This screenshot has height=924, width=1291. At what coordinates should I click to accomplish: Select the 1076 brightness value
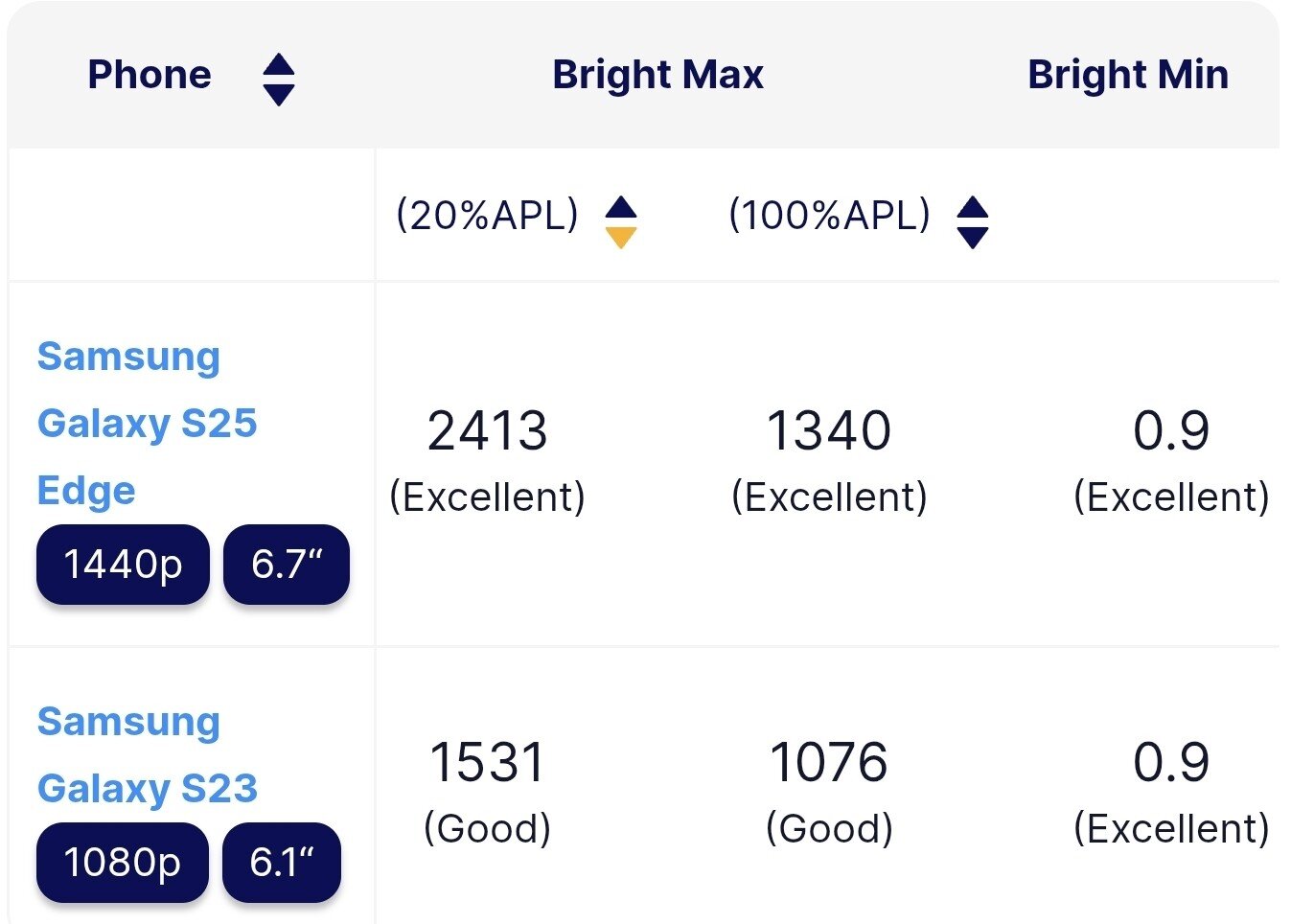(x=829, y=763)
